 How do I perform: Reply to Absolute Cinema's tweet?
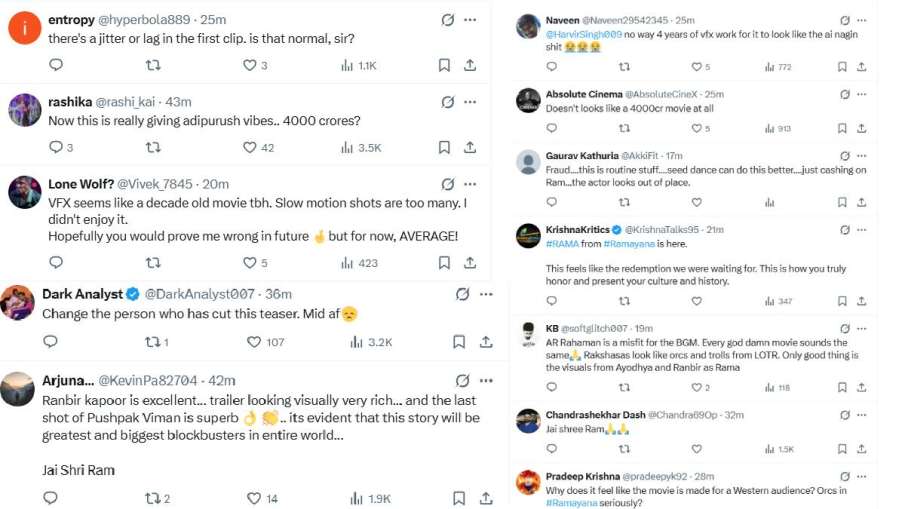[x=550, y=128]
